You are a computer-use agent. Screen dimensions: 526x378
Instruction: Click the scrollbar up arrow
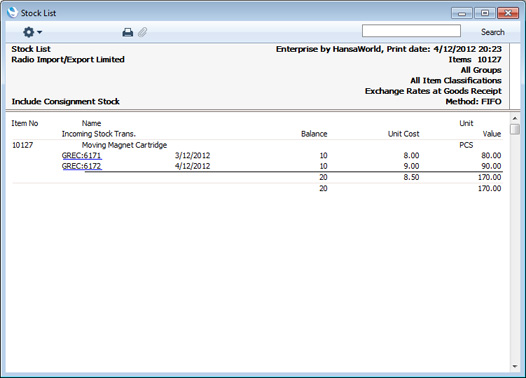point(515,118)
